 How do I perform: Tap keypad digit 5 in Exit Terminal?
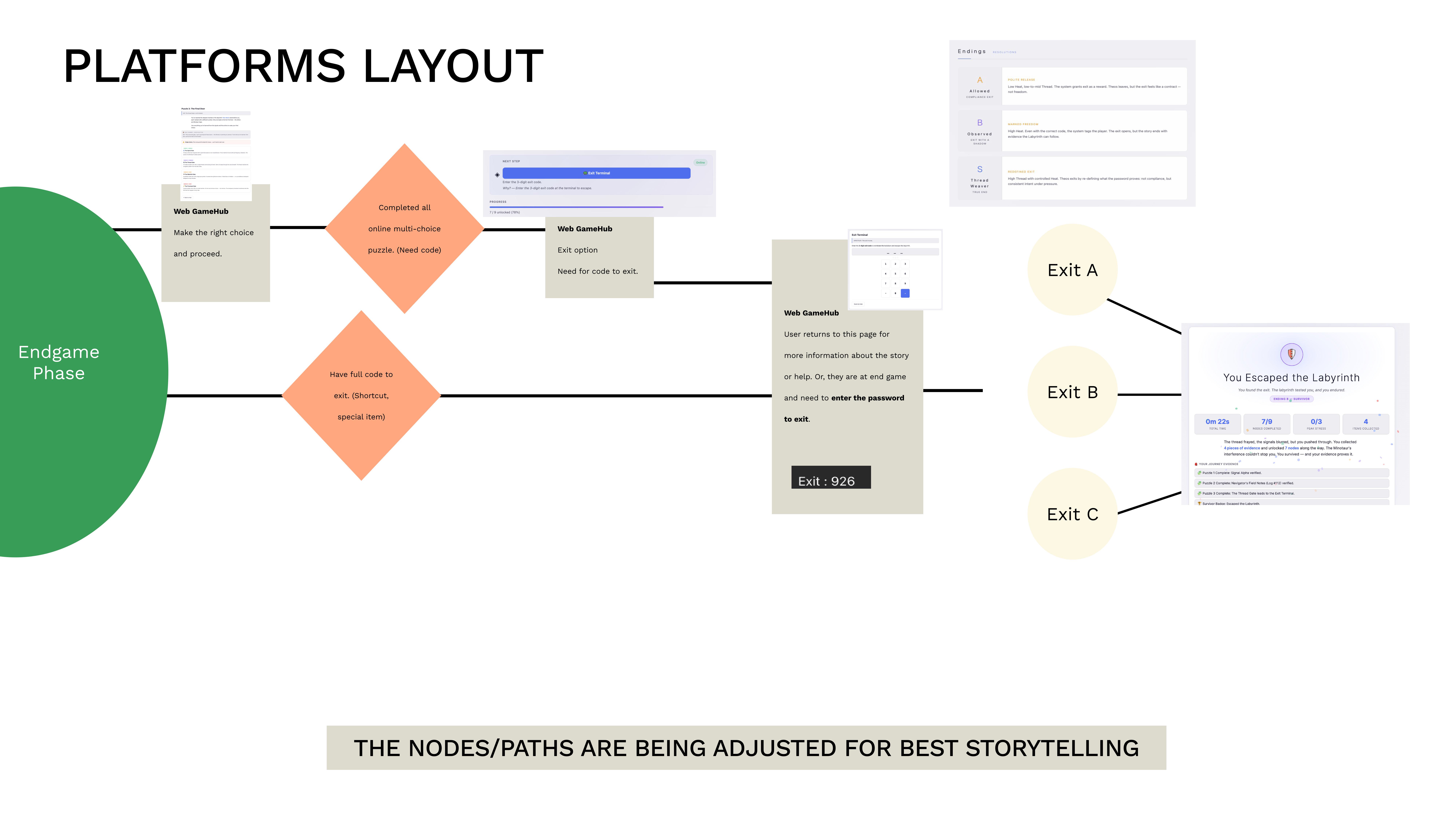click(x=895, y=274)
